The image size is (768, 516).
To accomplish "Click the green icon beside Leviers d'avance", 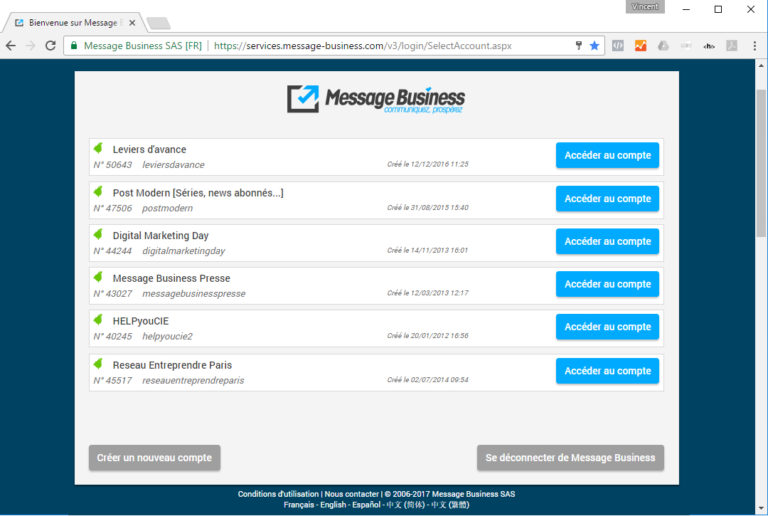I will (98, 149).
